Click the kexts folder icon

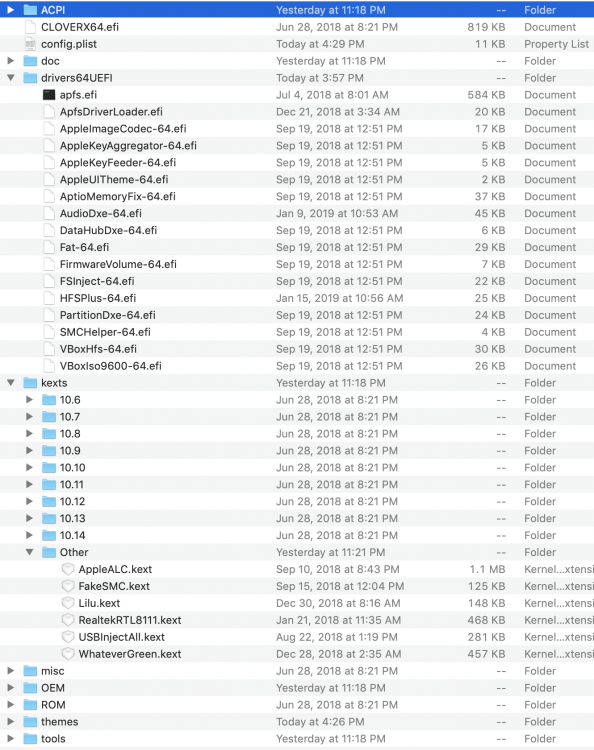coord(30,383)
